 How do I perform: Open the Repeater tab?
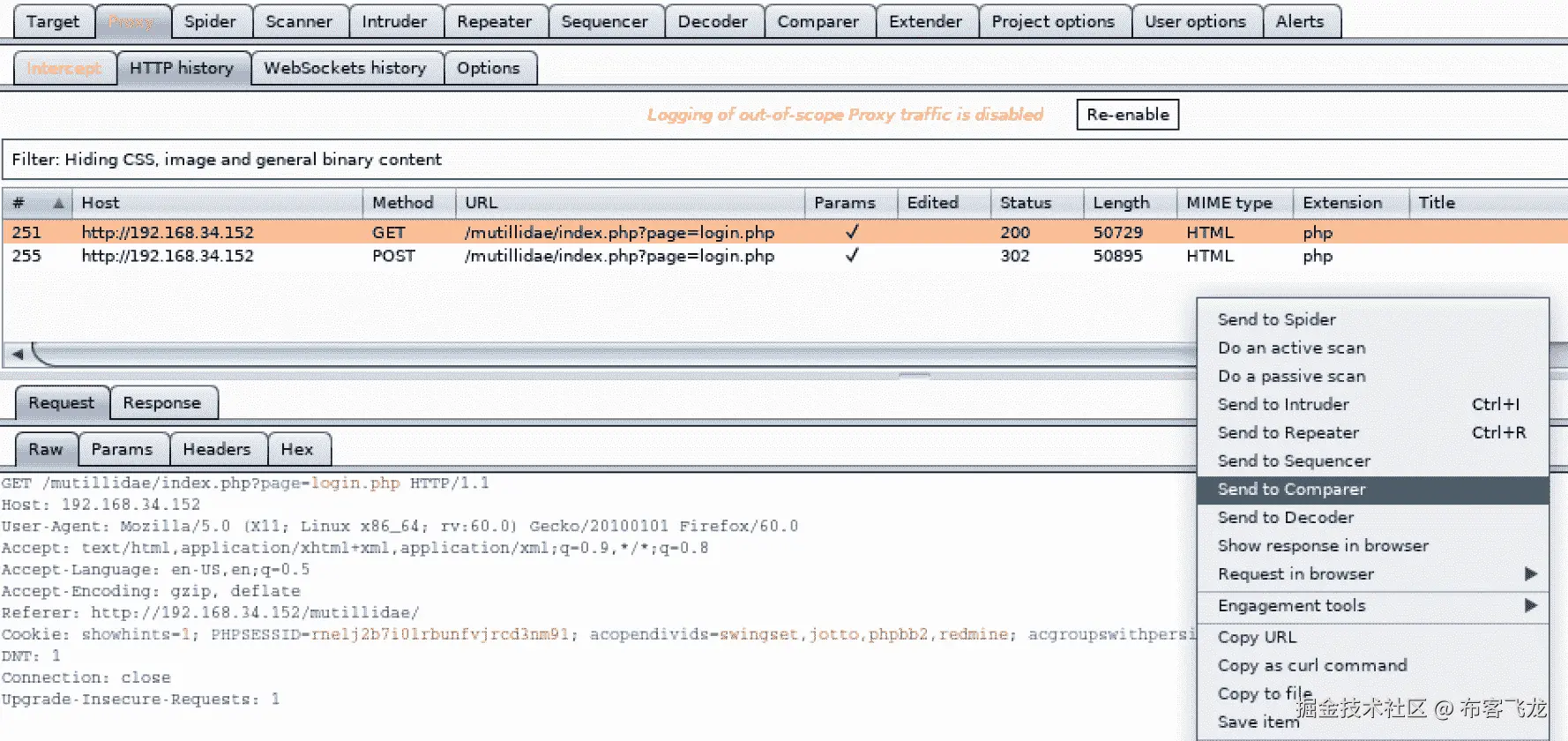494,21
